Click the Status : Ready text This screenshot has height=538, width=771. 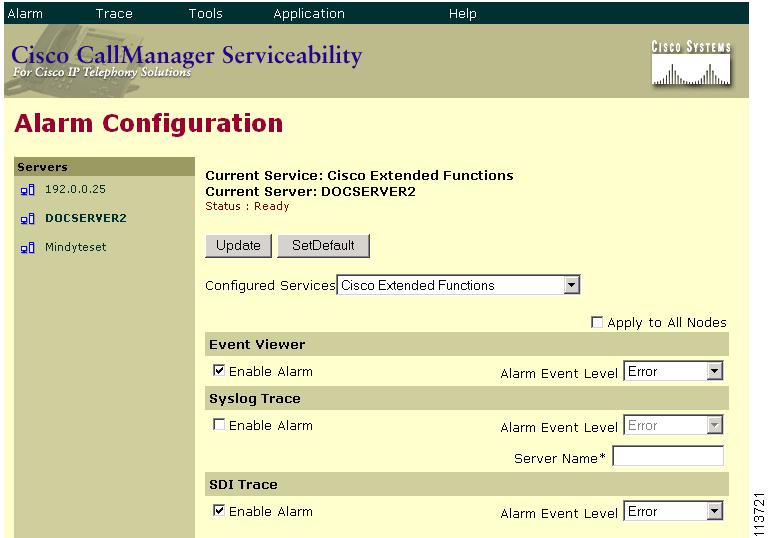247,206
